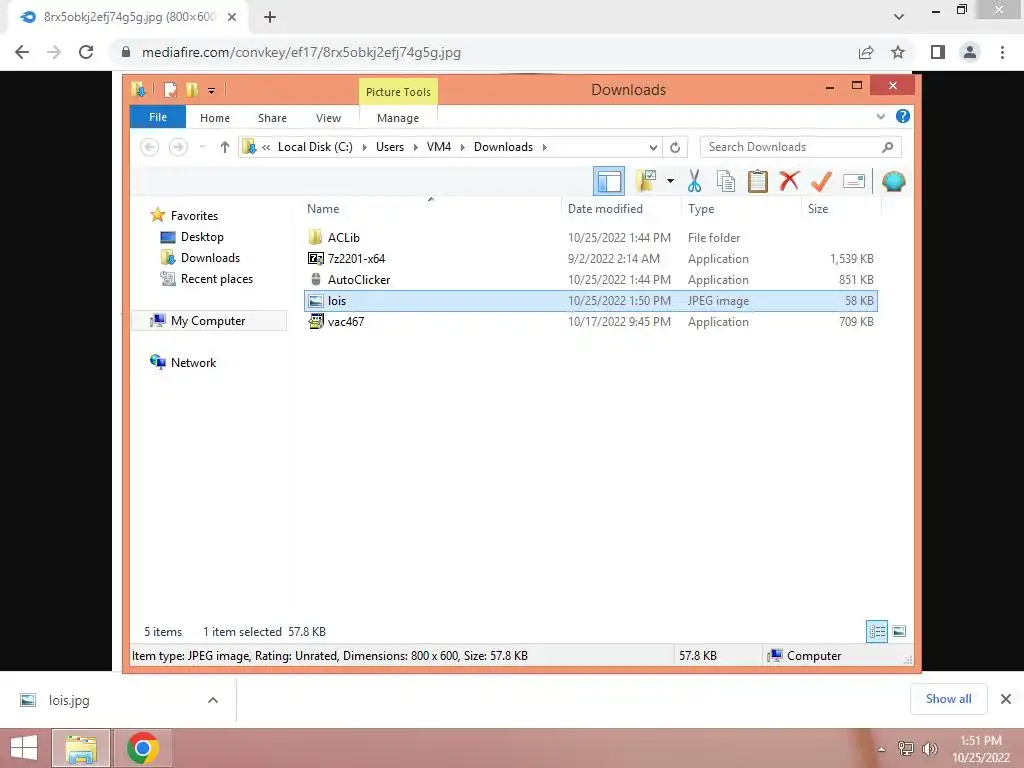The width and height of the screenshot is (1024, 768).
Task: Select My Computer in navigation pane
Action: pyautogui.click(x=208, y=321)
